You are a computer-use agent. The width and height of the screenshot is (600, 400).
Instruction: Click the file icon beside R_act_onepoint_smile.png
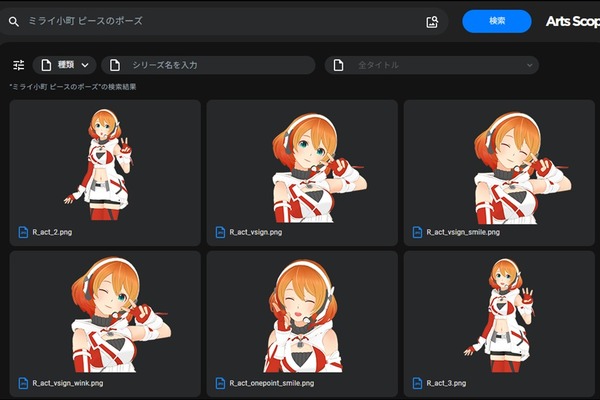pyautogui.click(x=220, y=383)
